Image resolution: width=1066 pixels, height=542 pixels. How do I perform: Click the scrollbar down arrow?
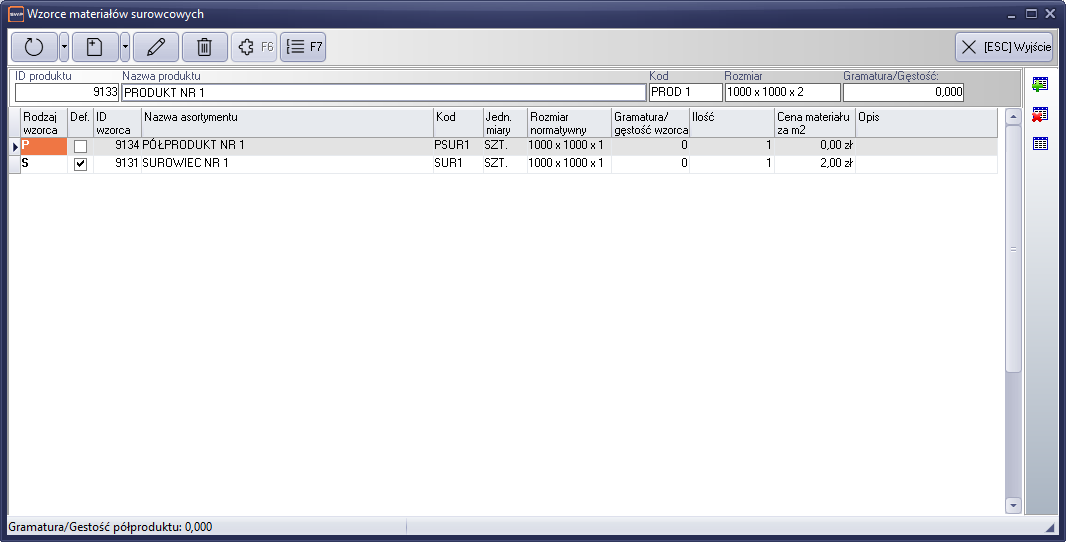(x=1013, y=506)
